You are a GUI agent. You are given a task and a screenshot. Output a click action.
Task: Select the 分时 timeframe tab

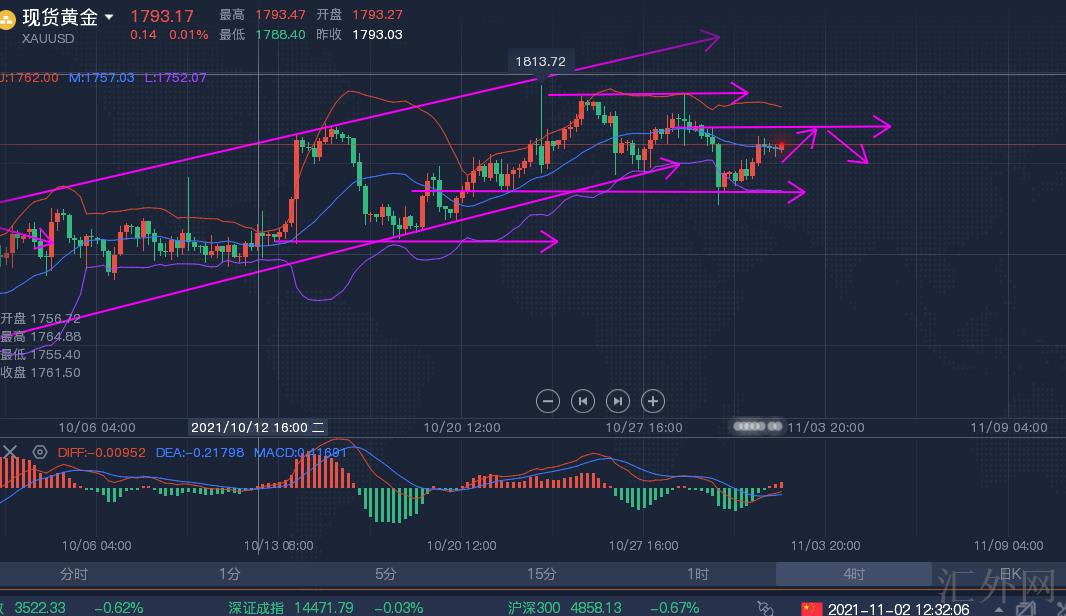[x=74, y=574]
